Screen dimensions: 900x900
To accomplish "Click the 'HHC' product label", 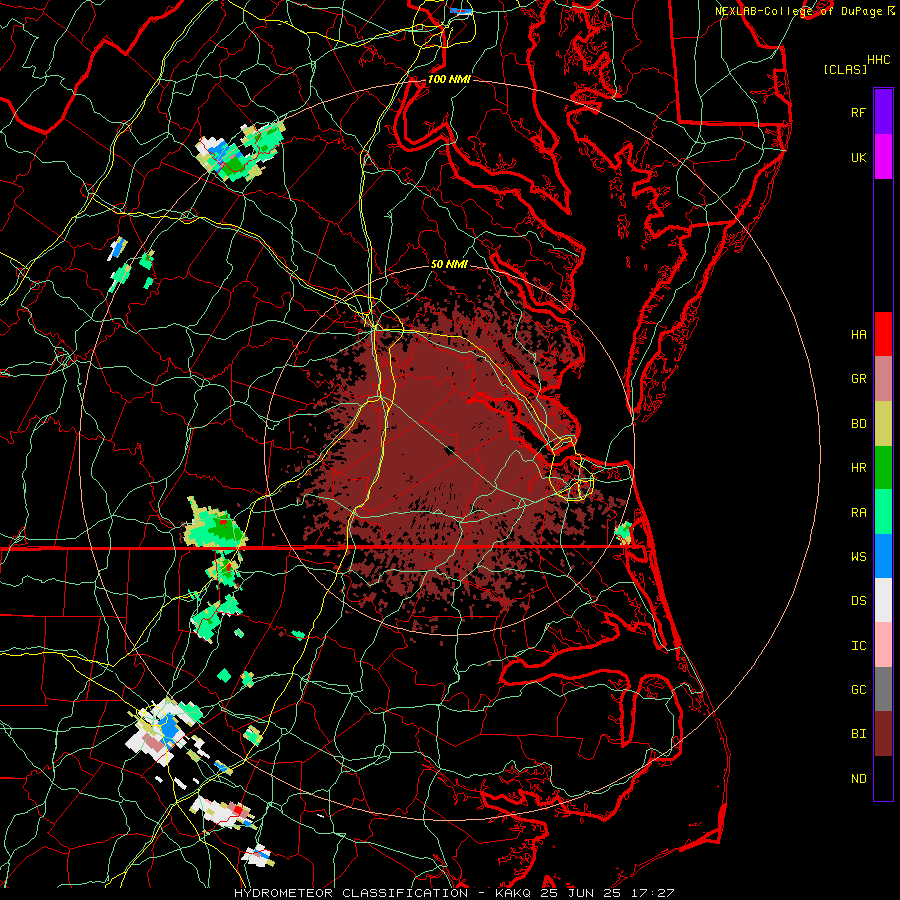I will pos(878,60).
